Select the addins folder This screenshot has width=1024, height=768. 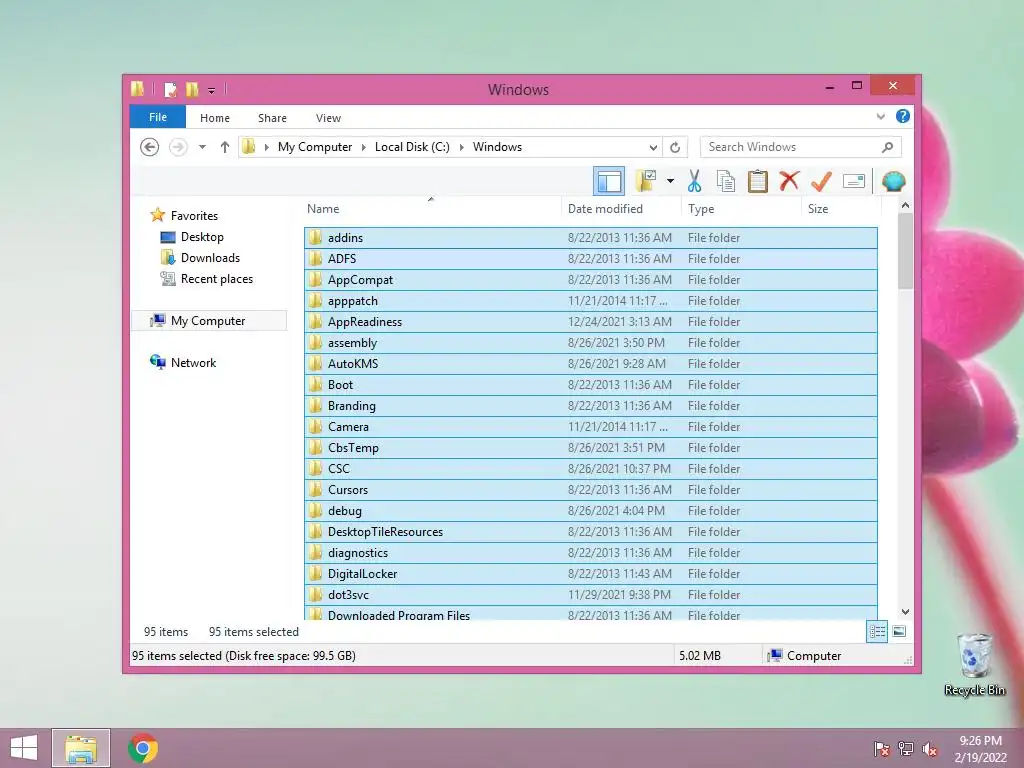click(590, 238)
